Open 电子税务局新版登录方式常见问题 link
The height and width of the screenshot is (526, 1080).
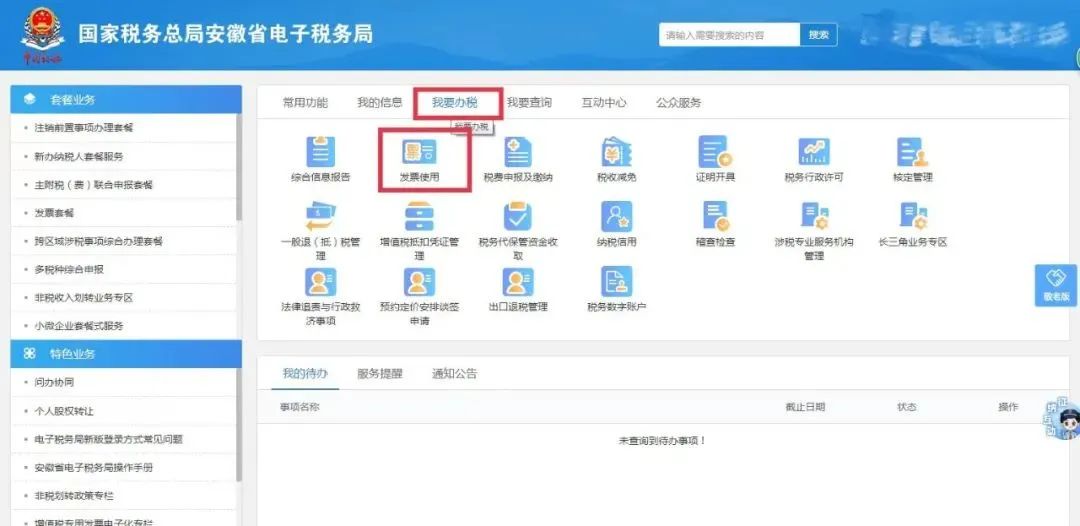pos(109,439)
